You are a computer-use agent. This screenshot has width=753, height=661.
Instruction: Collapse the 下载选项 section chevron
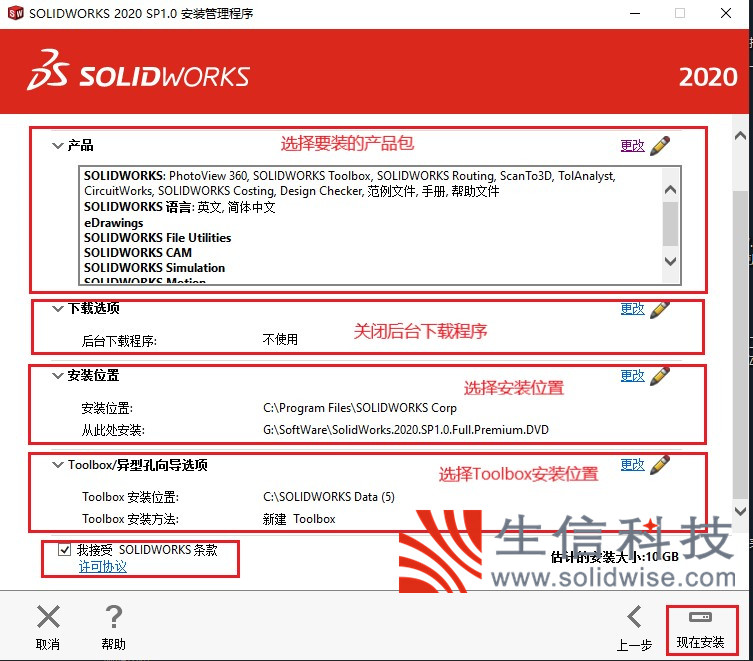click(x=58, y=308)
